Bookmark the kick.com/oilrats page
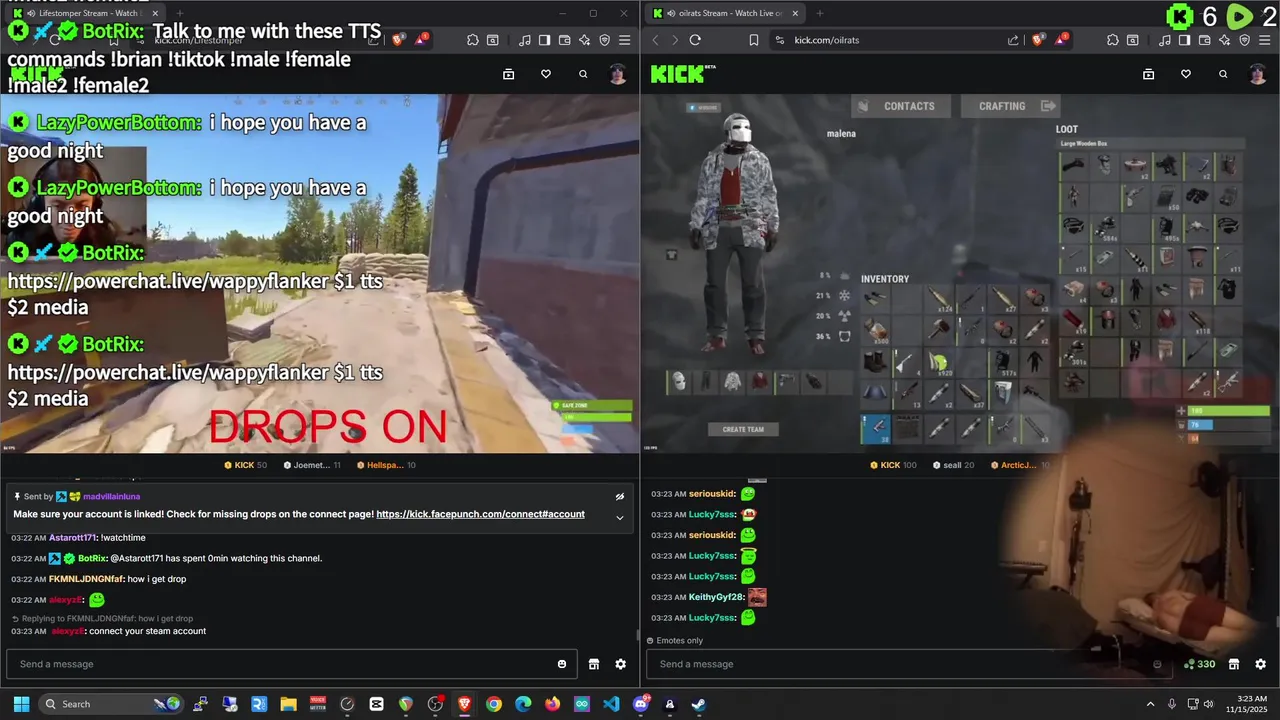The height and width of the screenshot is (720, 1280). tap(753, 40)
